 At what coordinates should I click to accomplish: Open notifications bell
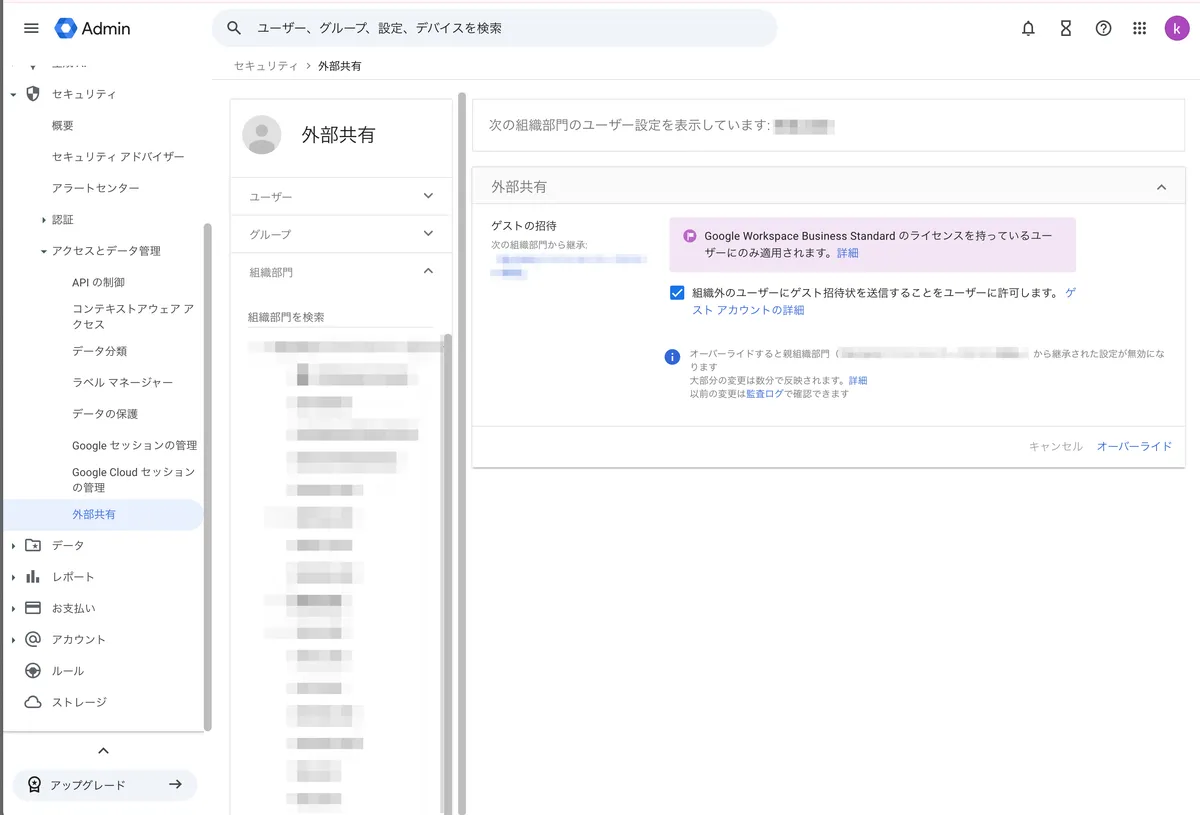coord(1028,28)
